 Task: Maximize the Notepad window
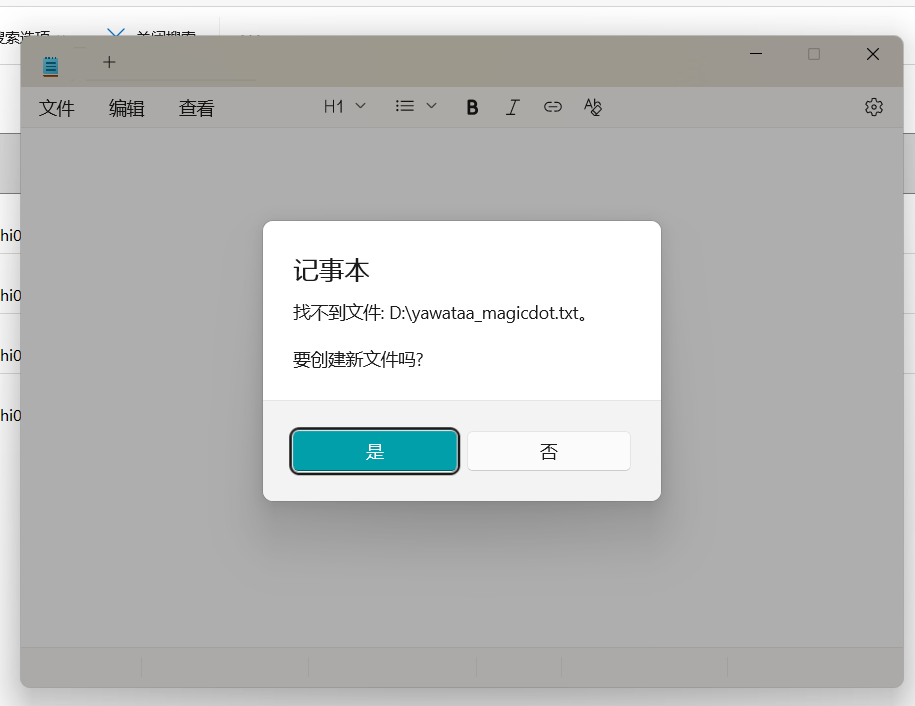[814, 54]
